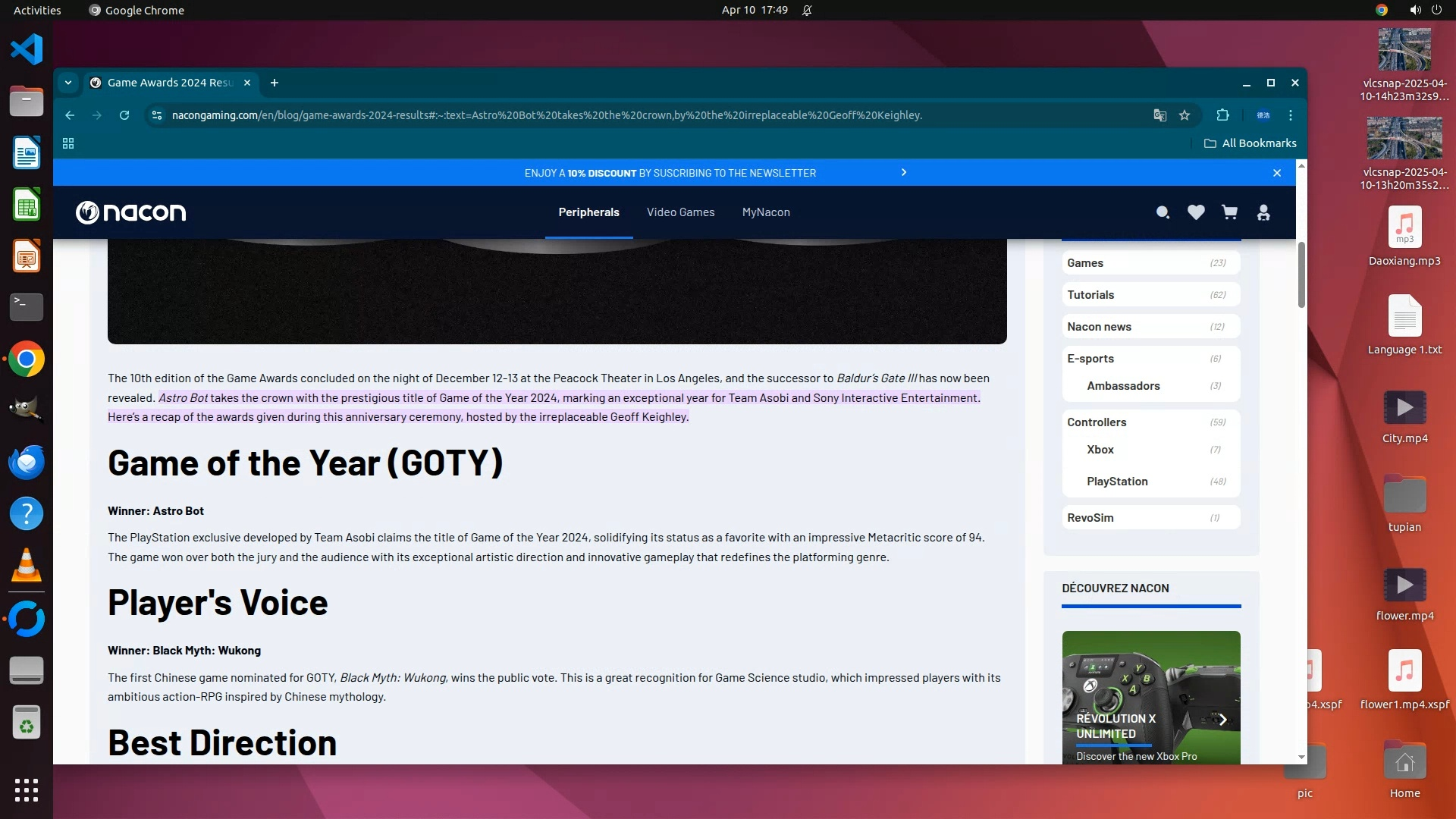
Task: Reload the page
Action: point(124,115)
